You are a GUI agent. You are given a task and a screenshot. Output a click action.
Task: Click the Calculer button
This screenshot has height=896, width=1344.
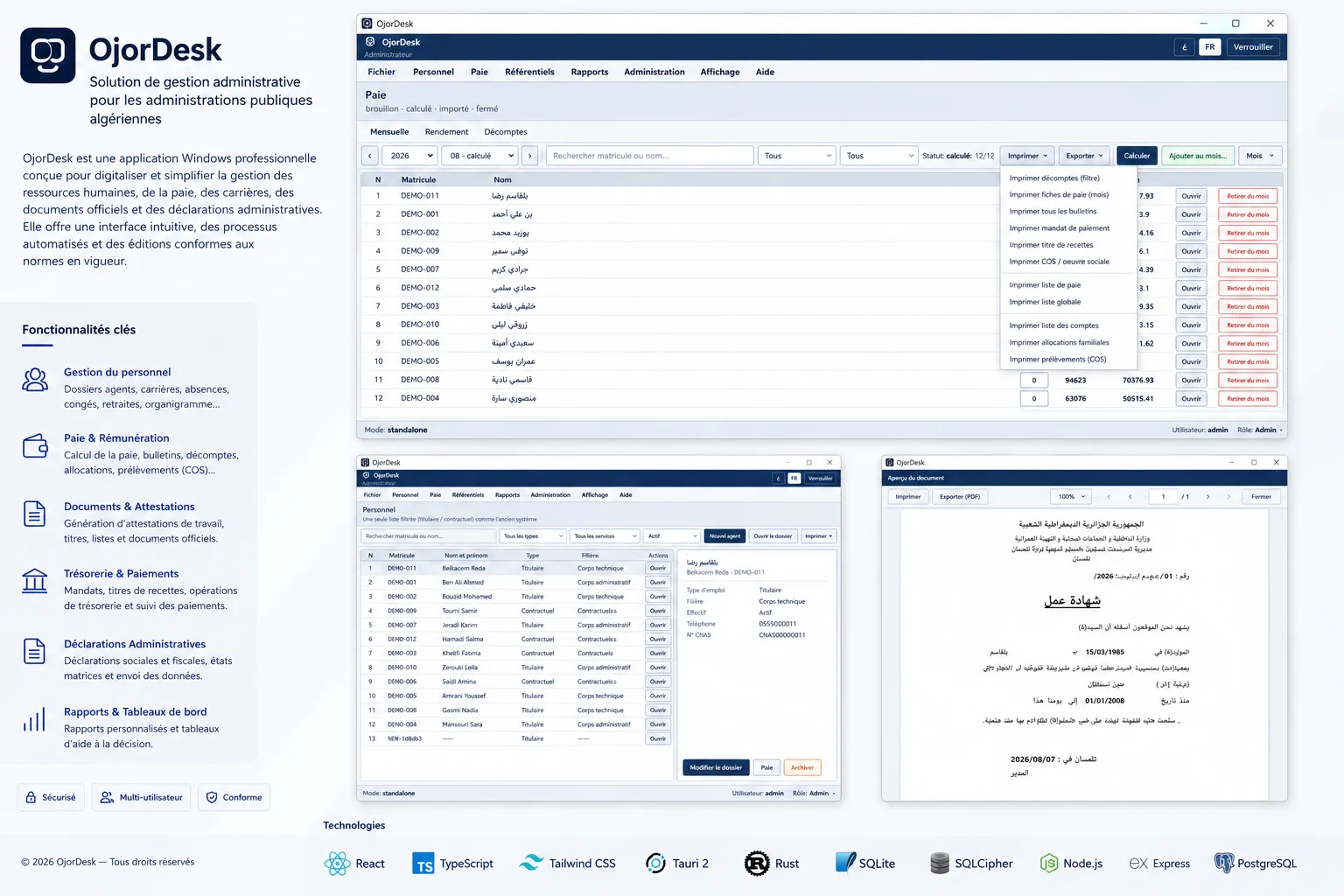(x=1137, y=156)
